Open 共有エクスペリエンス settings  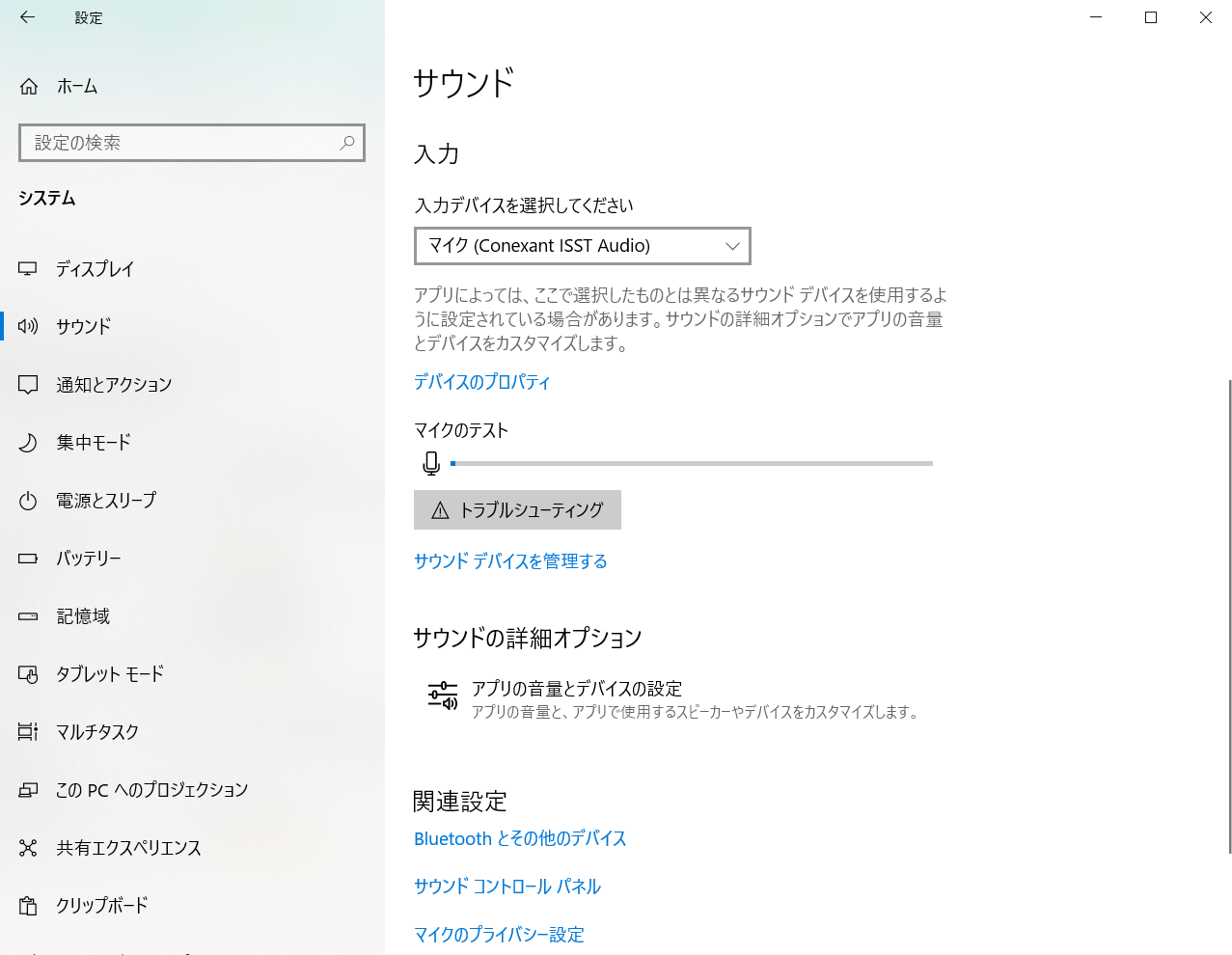(192, 847)
